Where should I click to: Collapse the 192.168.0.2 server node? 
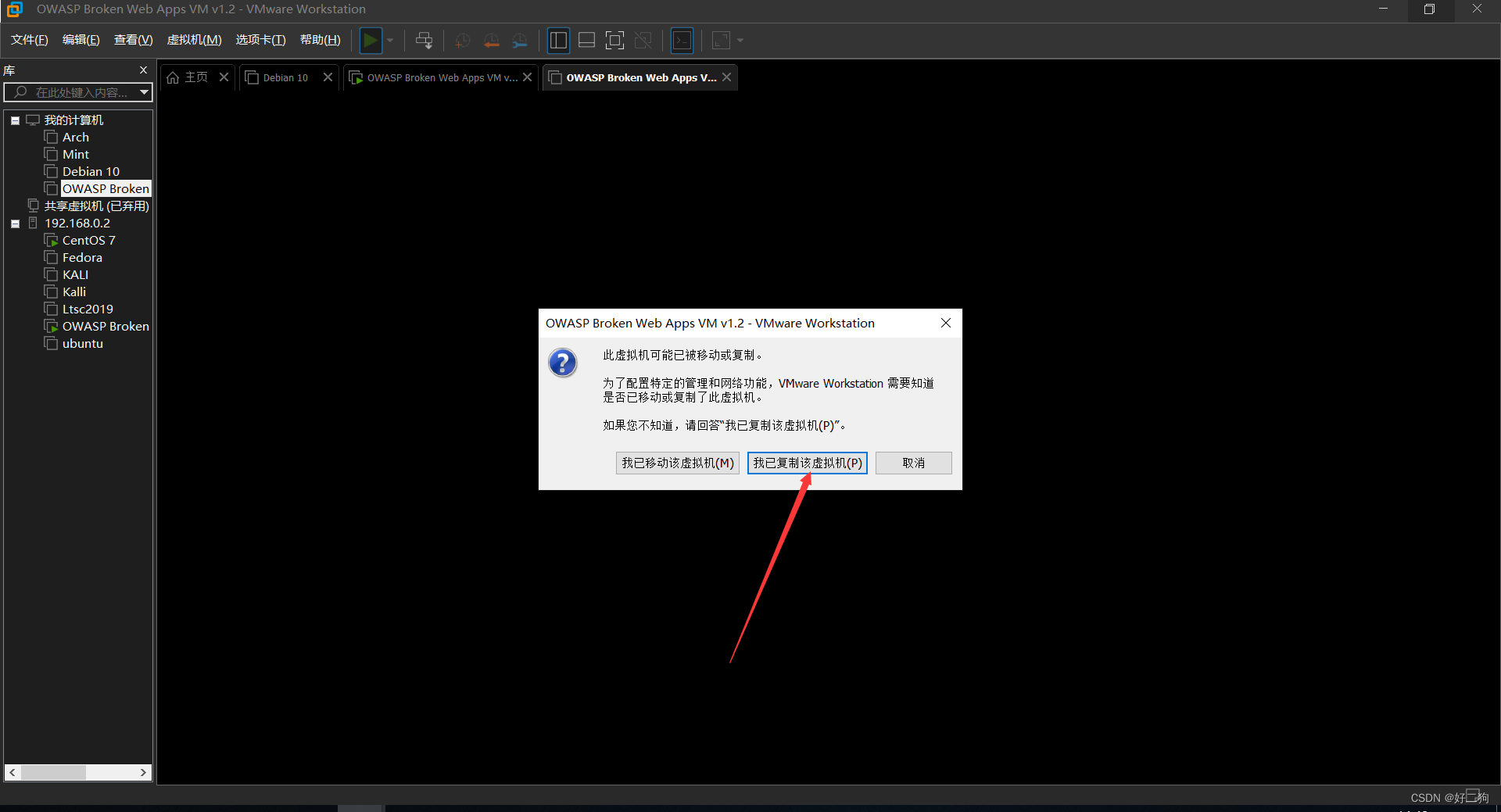pos(15,224)
